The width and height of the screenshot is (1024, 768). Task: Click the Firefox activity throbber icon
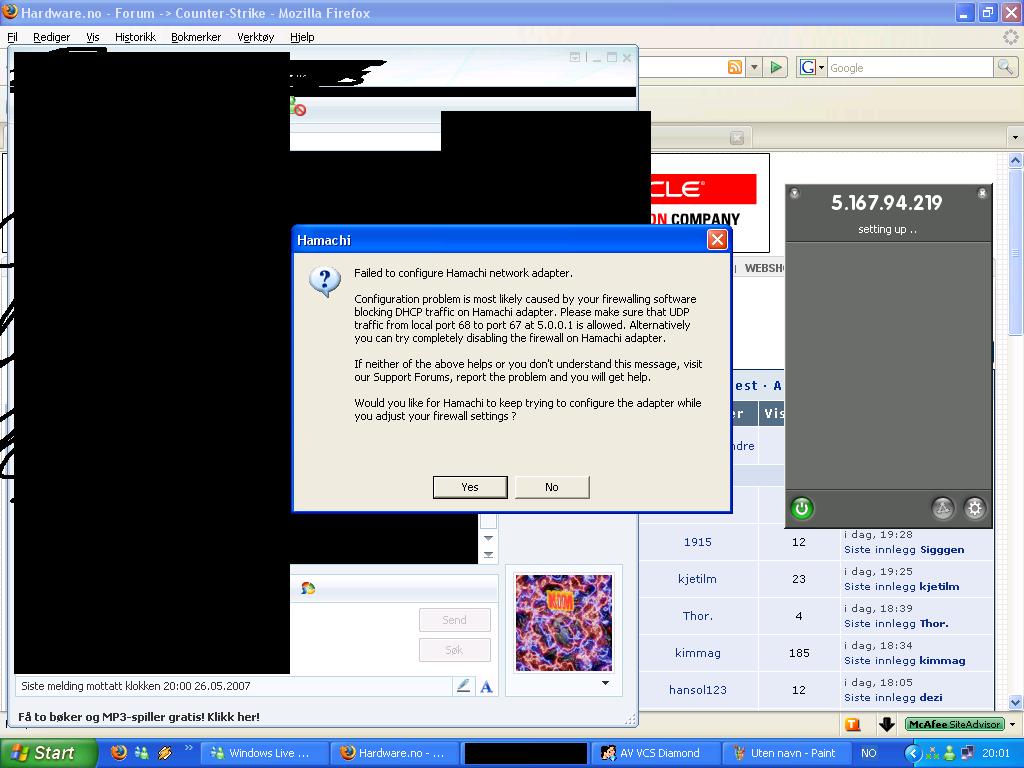tap(1010, 37)
